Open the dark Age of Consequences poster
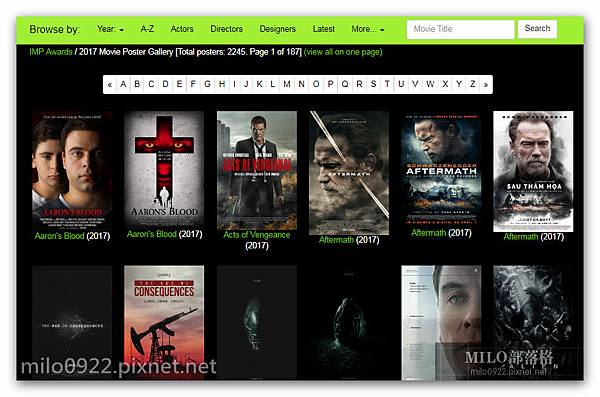This screenshot has width=600, height=397. 72,323
